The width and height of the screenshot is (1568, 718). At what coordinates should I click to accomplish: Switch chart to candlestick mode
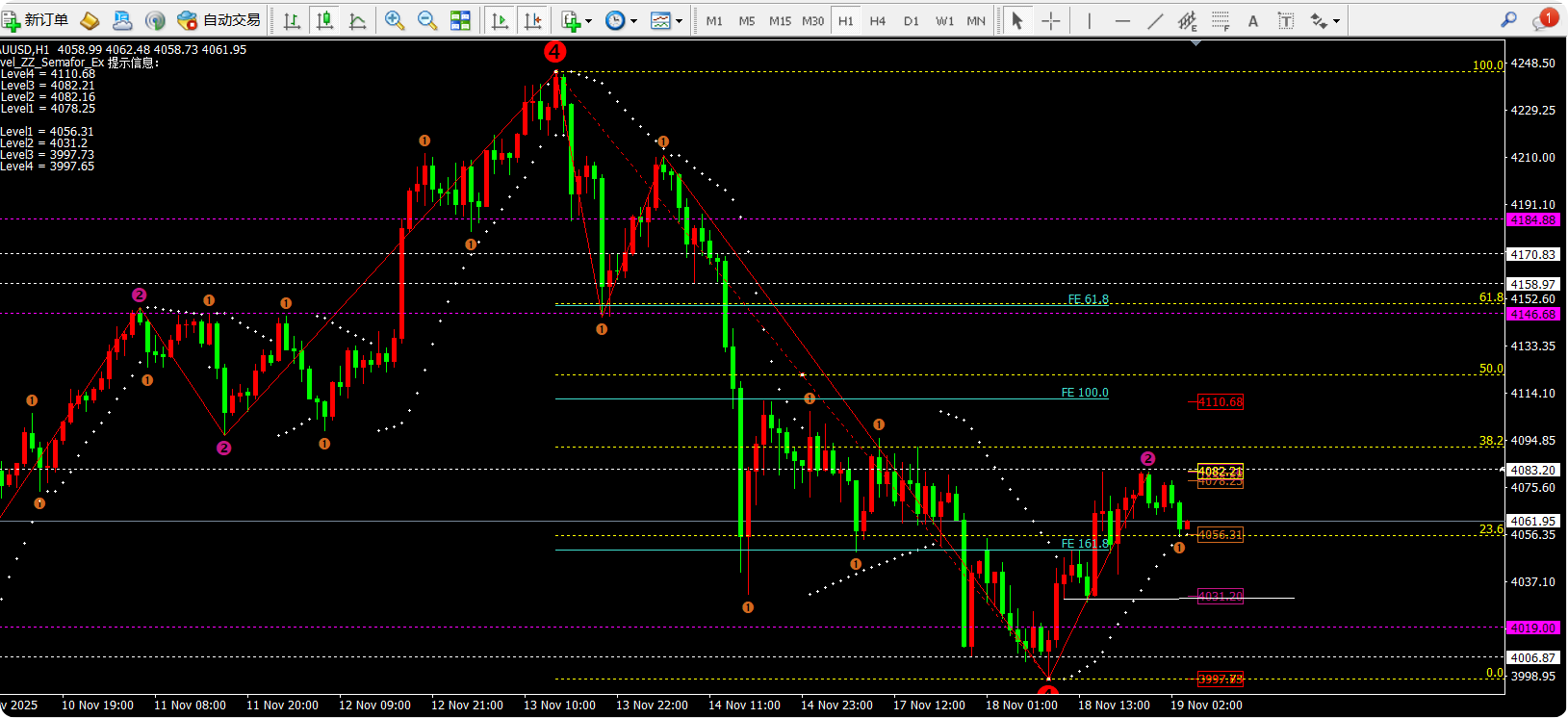tap(324, 20)
